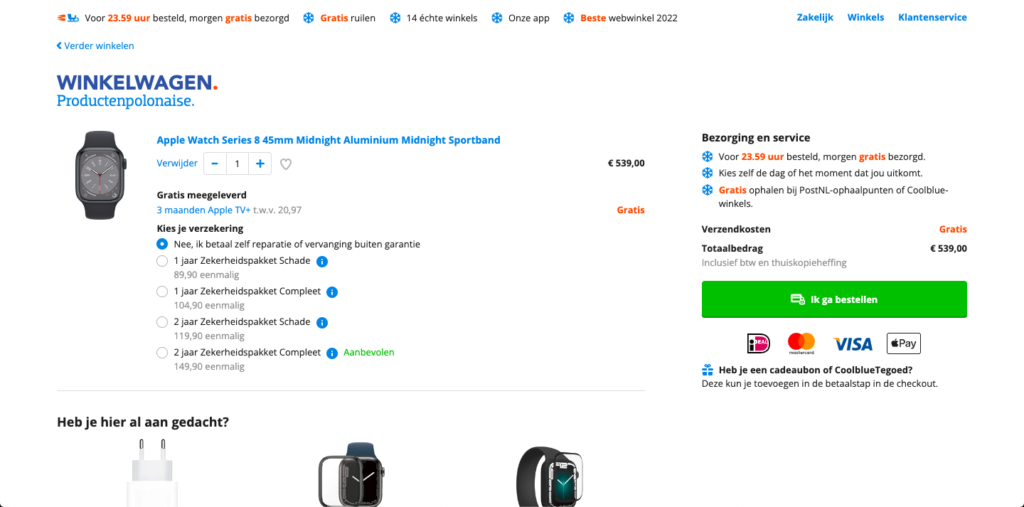The height and width of the screenshot is (507, 1024).
Task: Open info for 2 jaar Zekerheidspakket Compleet
Action: coord(332,353)
